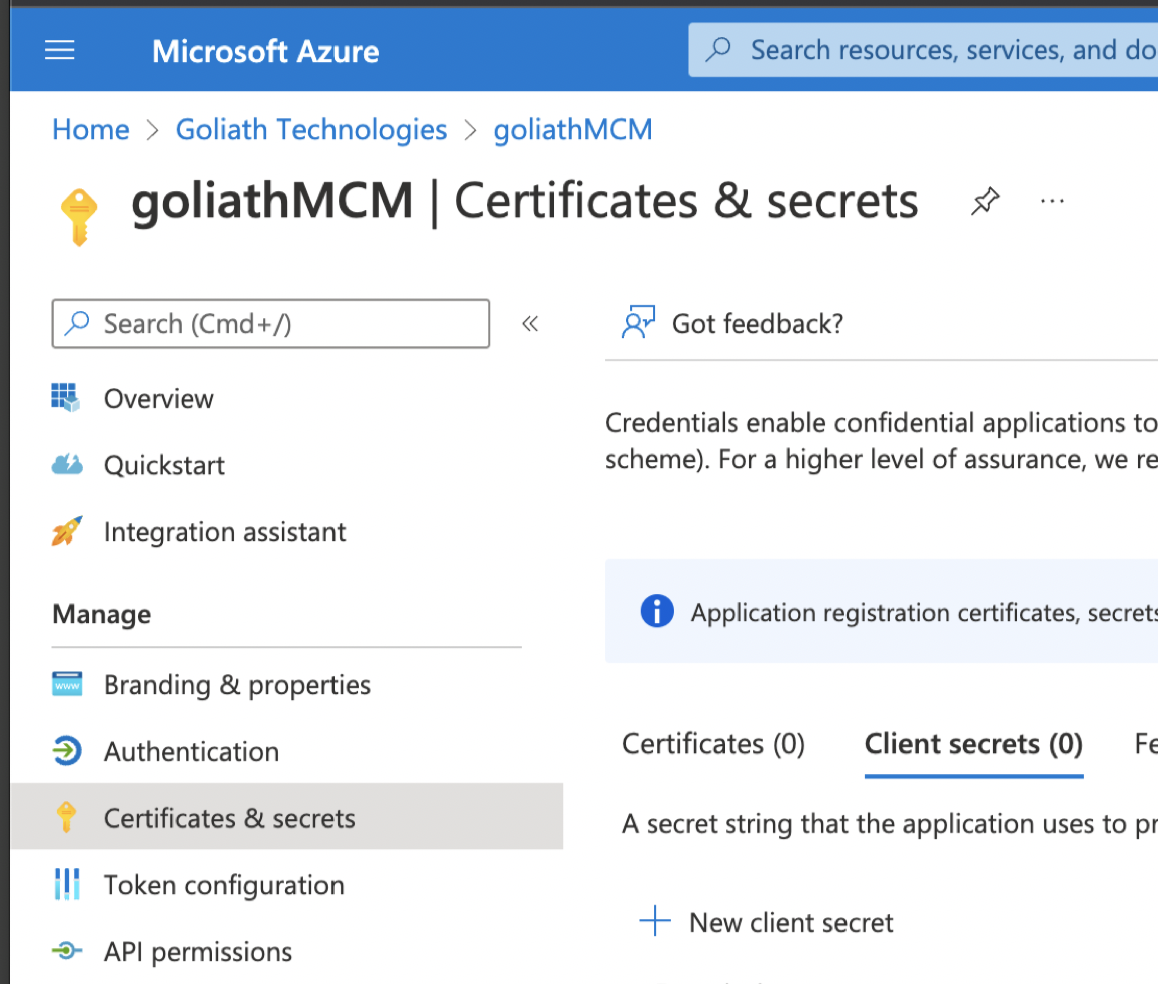The image size is (1158, 984).
Task: Open Integration assistant menu item
Action: tap(225, 532)
